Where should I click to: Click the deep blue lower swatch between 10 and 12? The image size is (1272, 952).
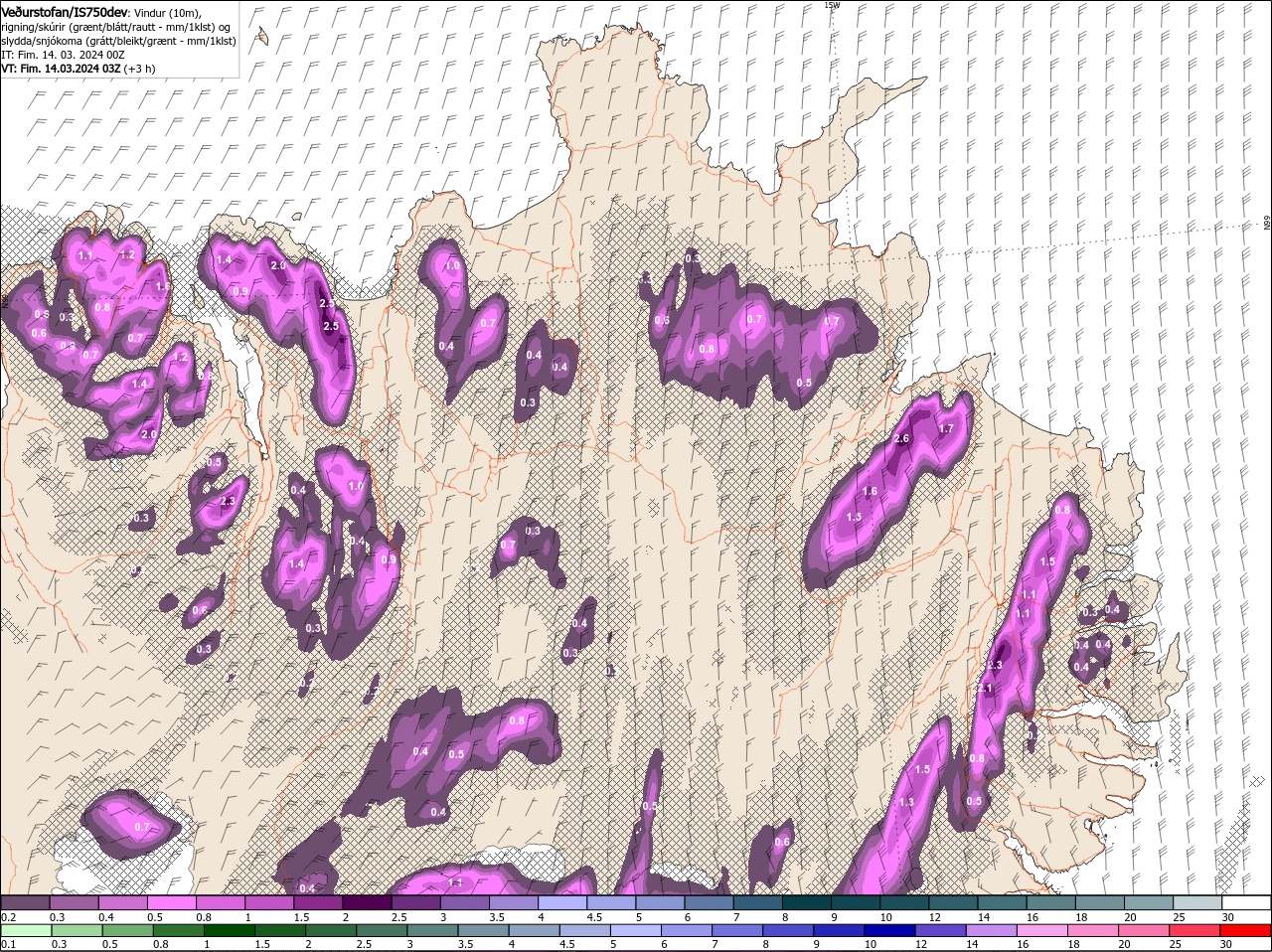tap(891, 931)
